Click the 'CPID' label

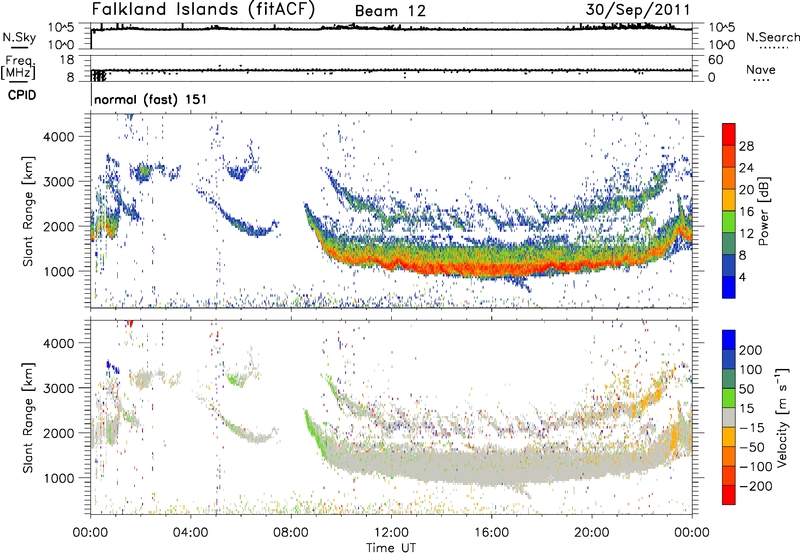pyautogui.click(x=22, y=95)
